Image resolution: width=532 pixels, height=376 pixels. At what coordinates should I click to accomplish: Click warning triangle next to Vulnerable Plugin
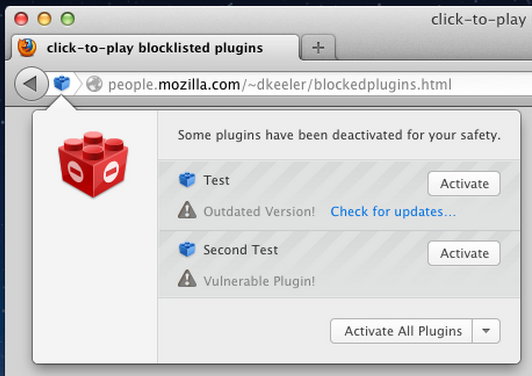tap(187, 279)
